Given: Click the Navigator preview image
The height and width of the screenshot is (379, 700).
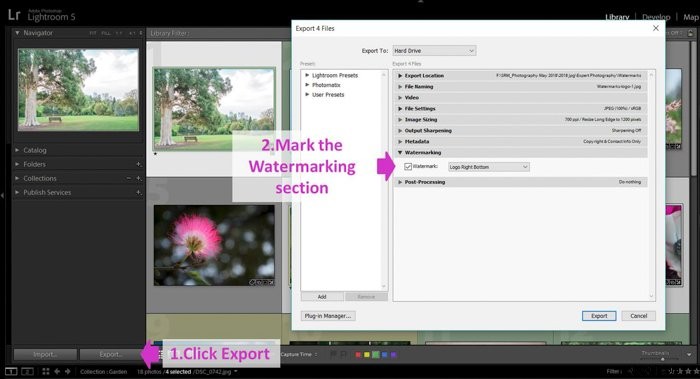Looking at the screenshot, I should [78, 90].
